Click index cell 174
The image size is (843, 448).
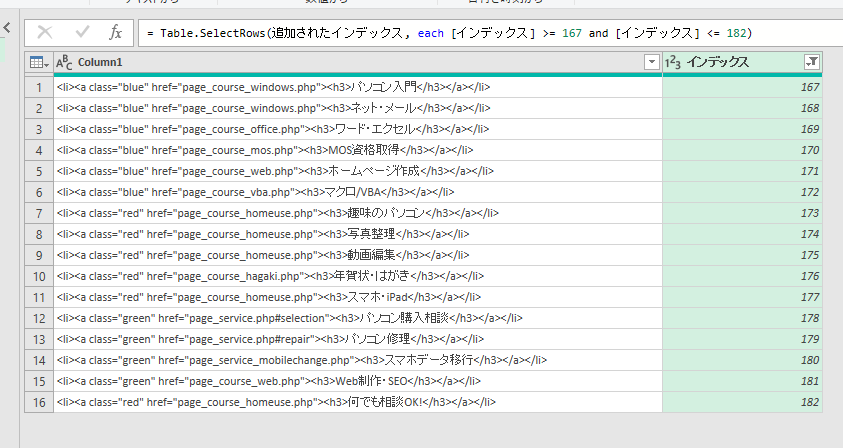coord(742,234)
